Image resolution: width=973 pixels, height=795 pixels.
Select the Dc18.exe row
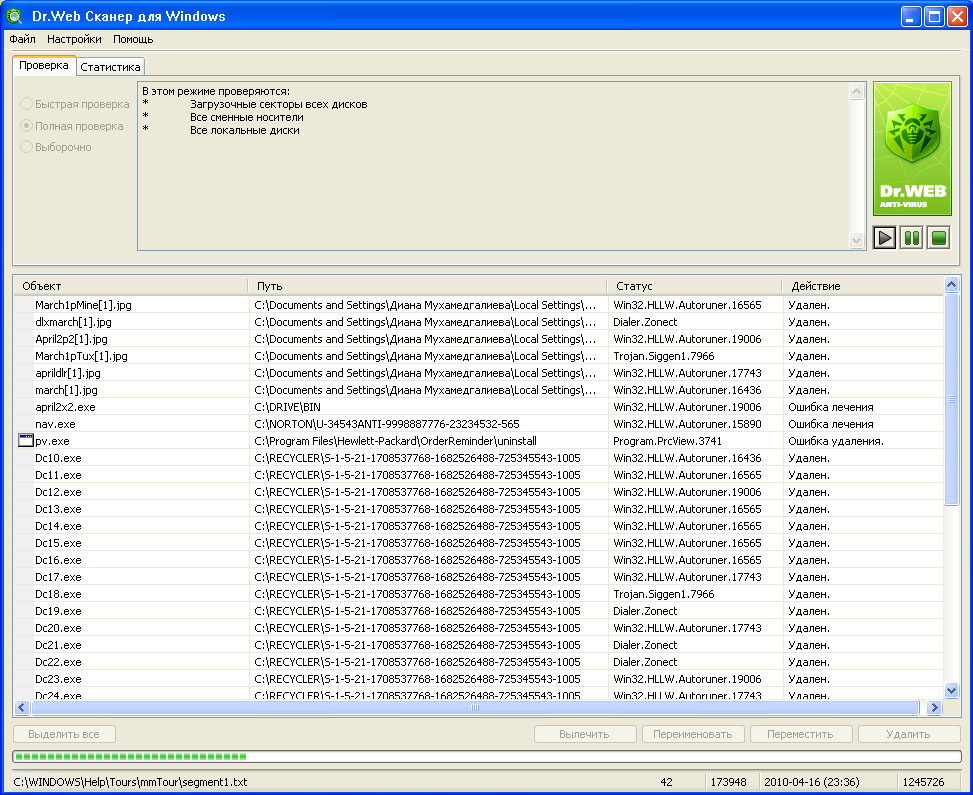[x=478, y=594]
